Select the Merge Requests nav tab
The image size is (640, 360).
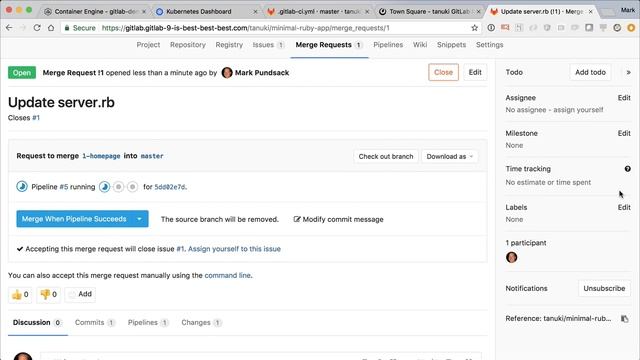329,45
